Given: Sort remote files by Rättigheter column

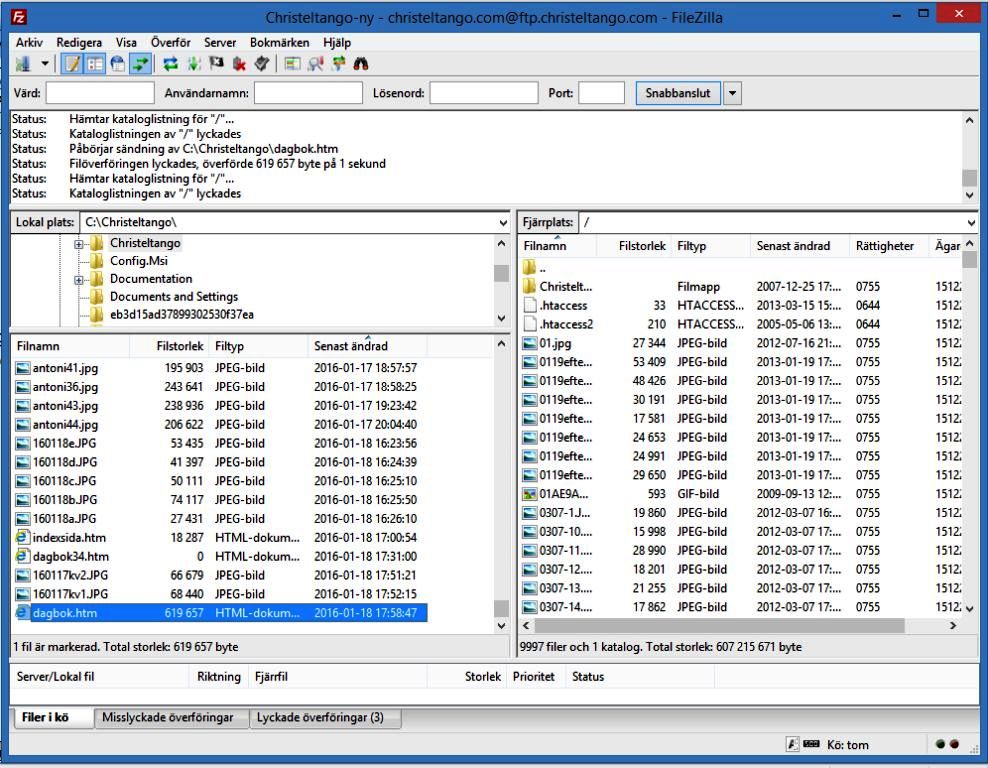Looking at the screenshot, I should coord(888,246).
